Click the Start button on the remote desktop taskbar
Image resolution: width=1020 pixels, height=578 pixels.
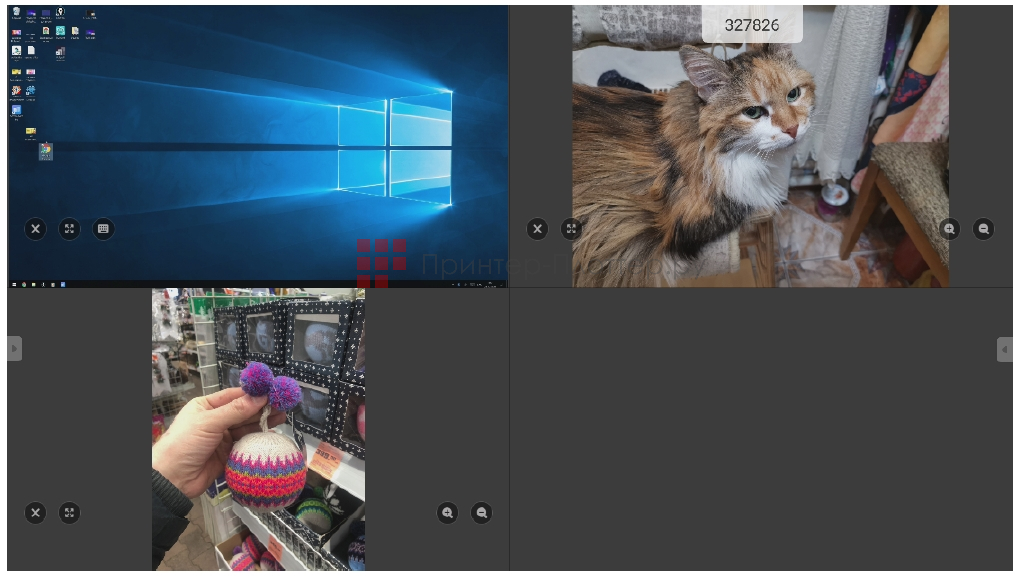(x=14, y=285)
